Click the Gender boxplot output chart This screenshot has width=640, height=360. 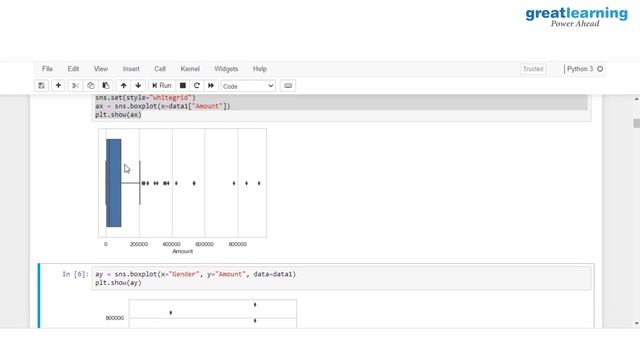(x=200, y=313)
